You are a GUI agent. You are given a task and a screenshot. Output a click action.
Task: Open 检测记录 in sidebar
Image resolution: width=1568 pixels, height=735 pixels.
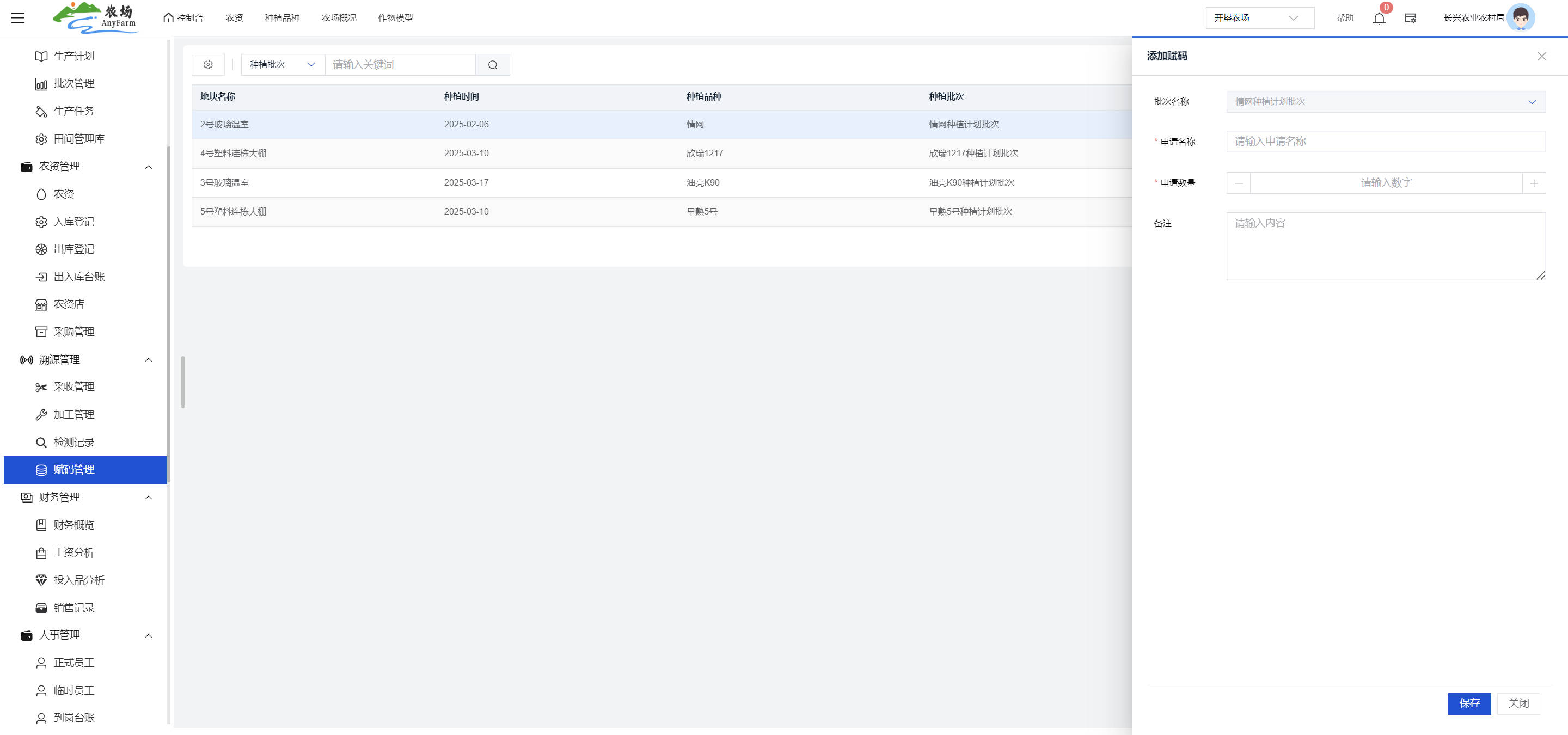point(73,442)
